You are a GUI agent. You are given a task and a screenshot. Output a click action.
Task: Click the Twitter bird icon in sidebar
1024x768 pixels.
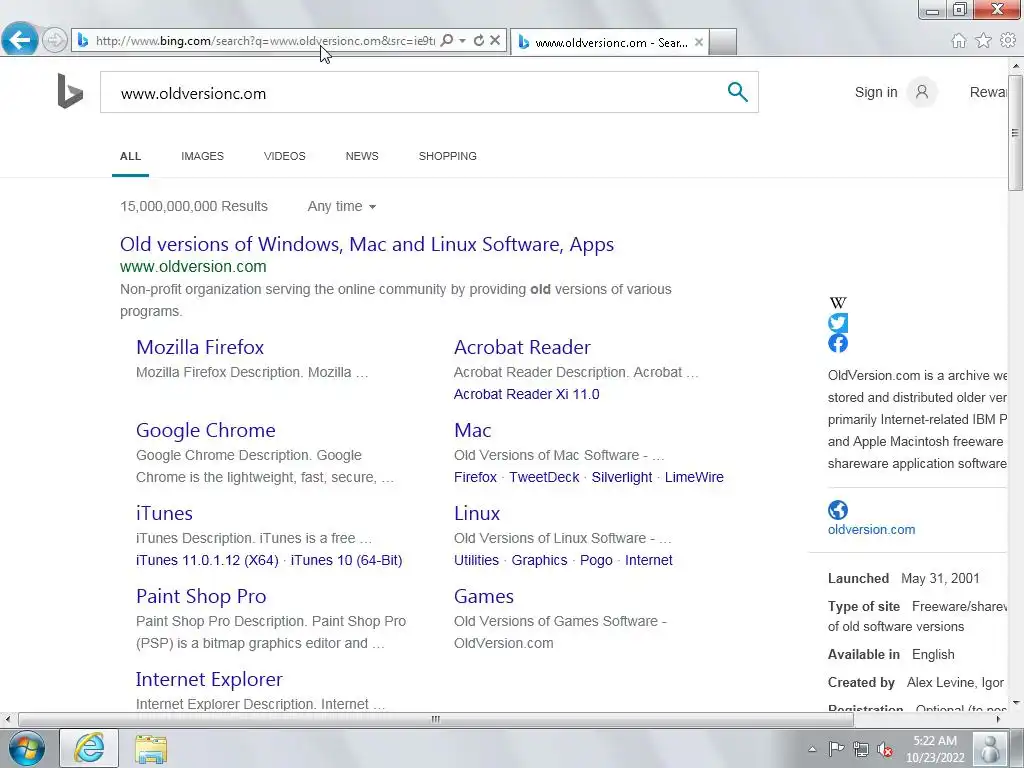point(838,323)
